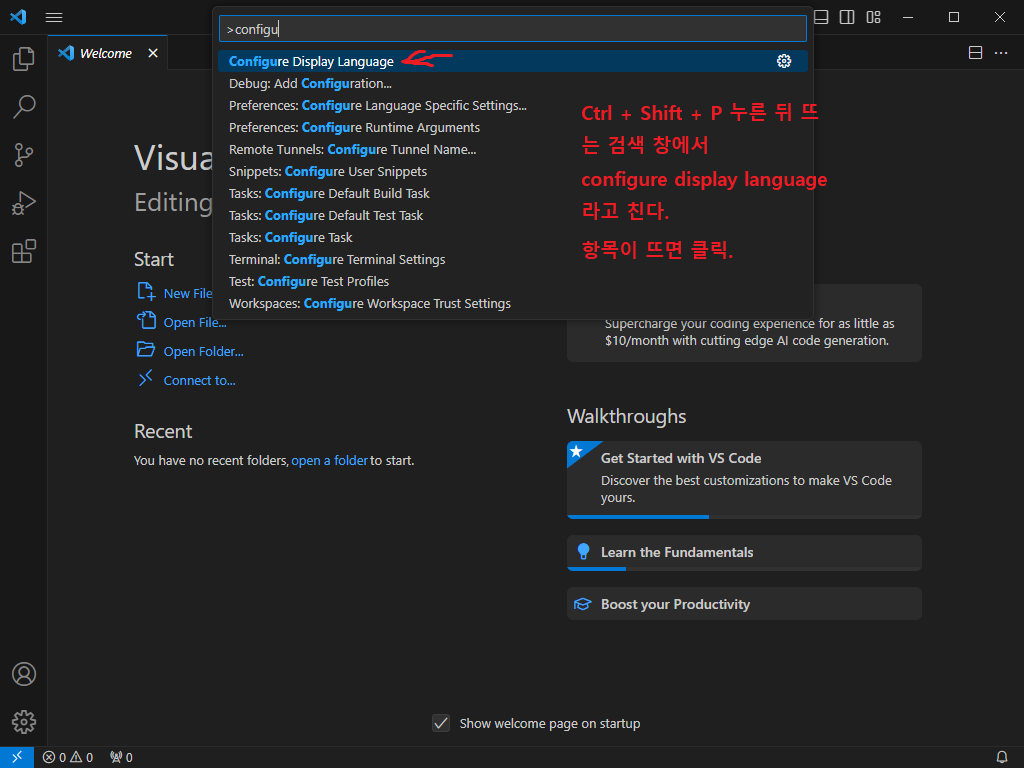The image size is (1024, 768).
Task: Open the Extensions view
Action: [24, 251]
